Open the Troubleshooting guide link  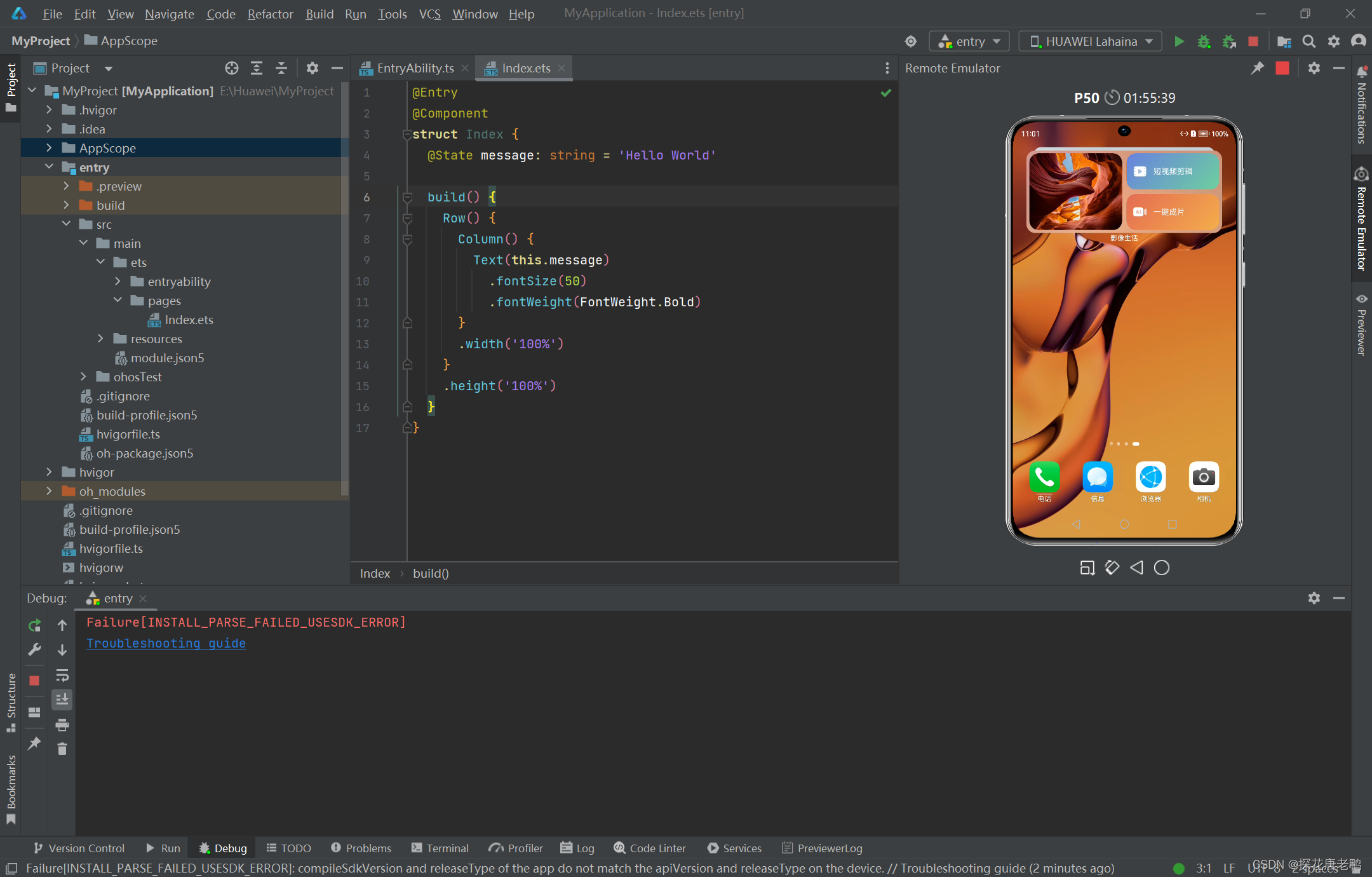point(166,643)
